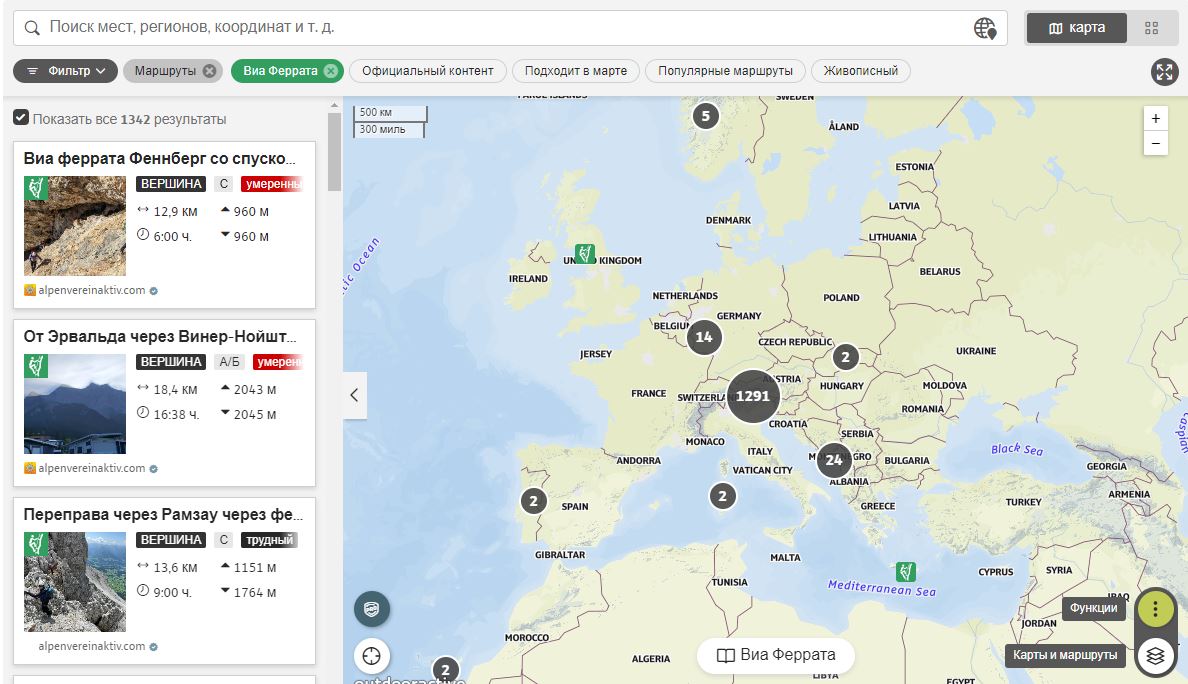Screen dimensions: 1188x684
Task: Select the via ferrata marker in United Kingdom
Action: [585, 253]
